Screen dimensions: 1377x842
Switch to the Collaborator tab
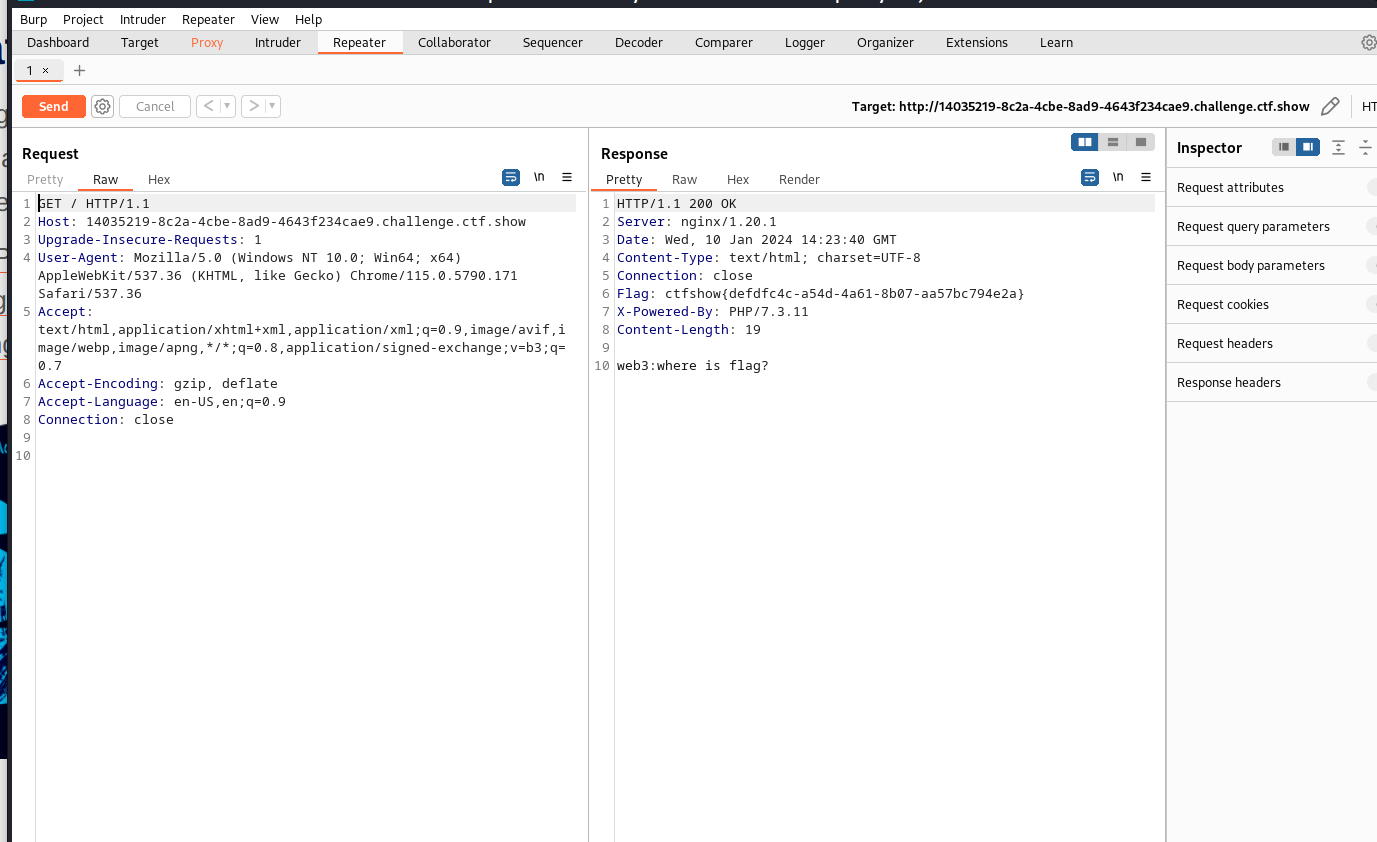point(454,42)
